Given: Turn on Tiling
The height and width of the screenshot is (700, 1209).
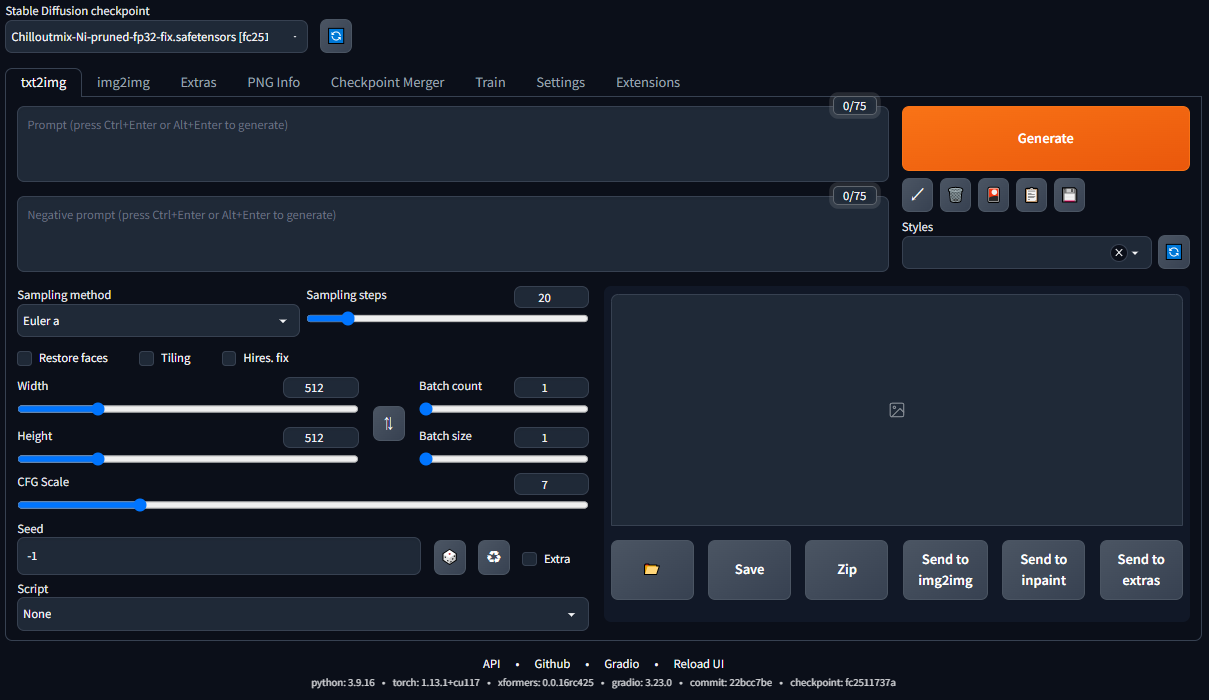Looking at the screenshot, I should pyautogui.click(x=145, y=358).
